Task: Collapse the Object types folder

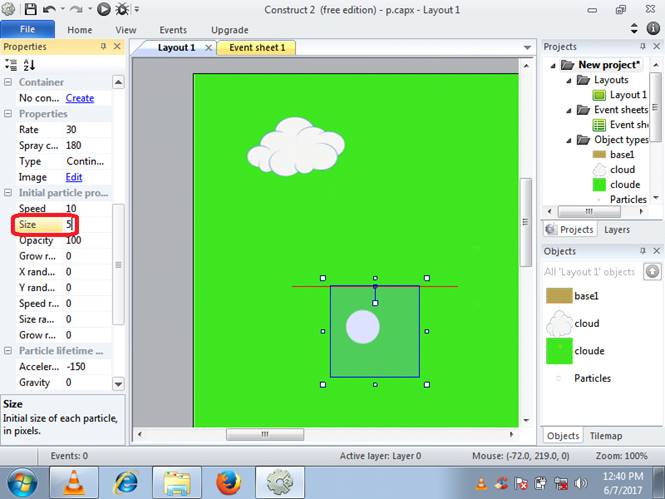Action: click(x=569, y=140)
